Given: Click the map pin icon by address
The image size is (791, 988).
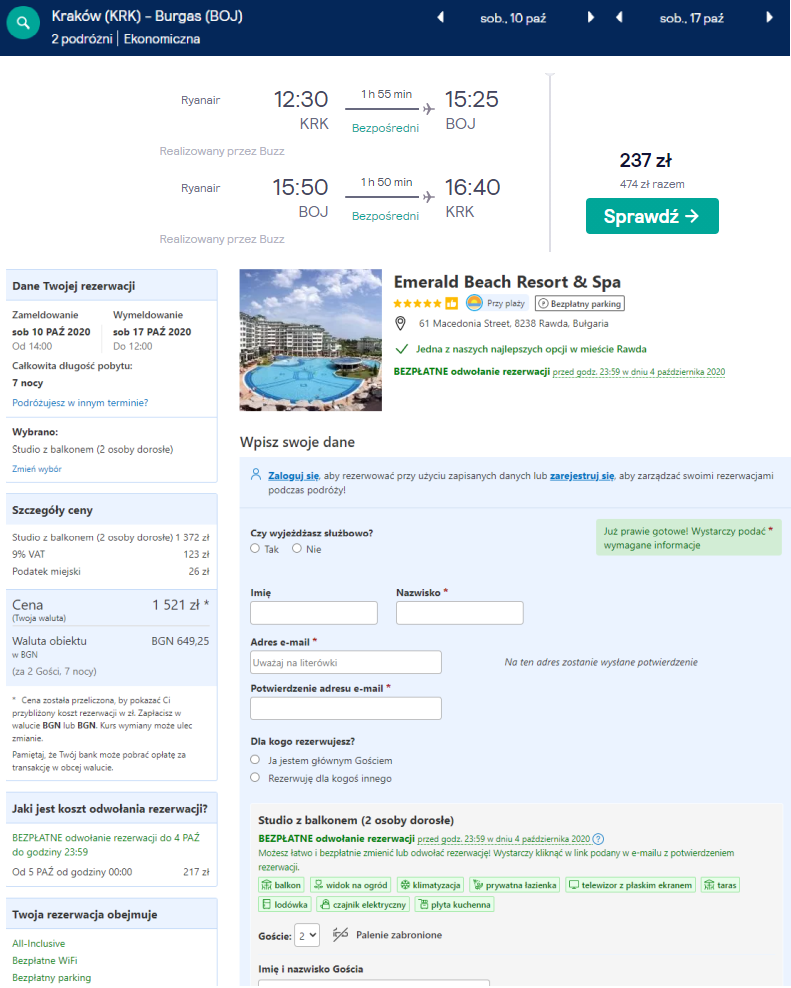Looking at the screenshot, I should click(401, 323).
